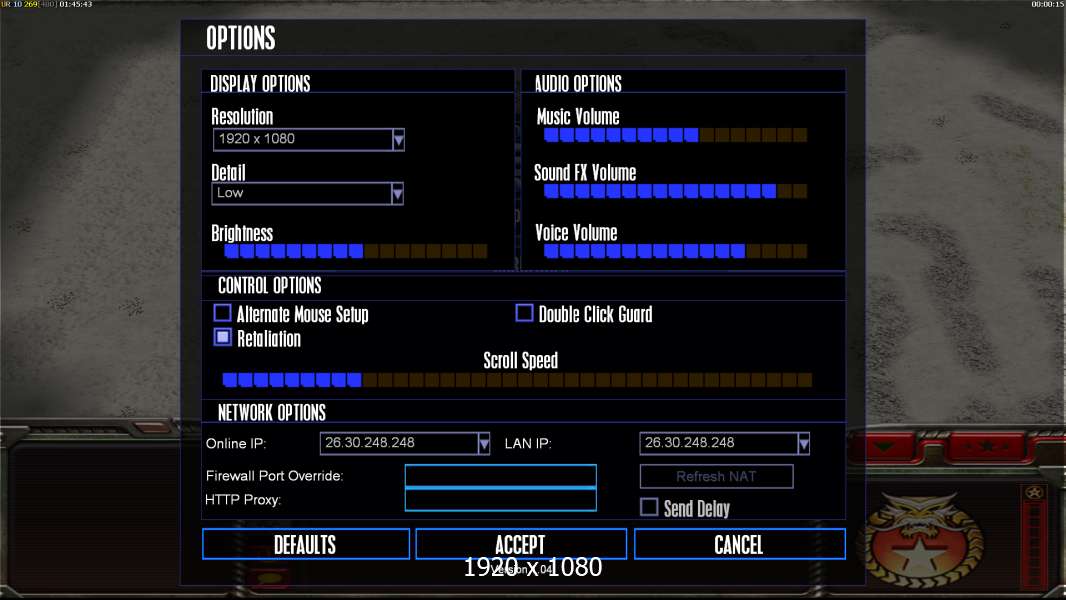This screenshot has height=600, width=1066.
Task: Uncheck the Retaliation checkbox
Action: pos(222,337)
